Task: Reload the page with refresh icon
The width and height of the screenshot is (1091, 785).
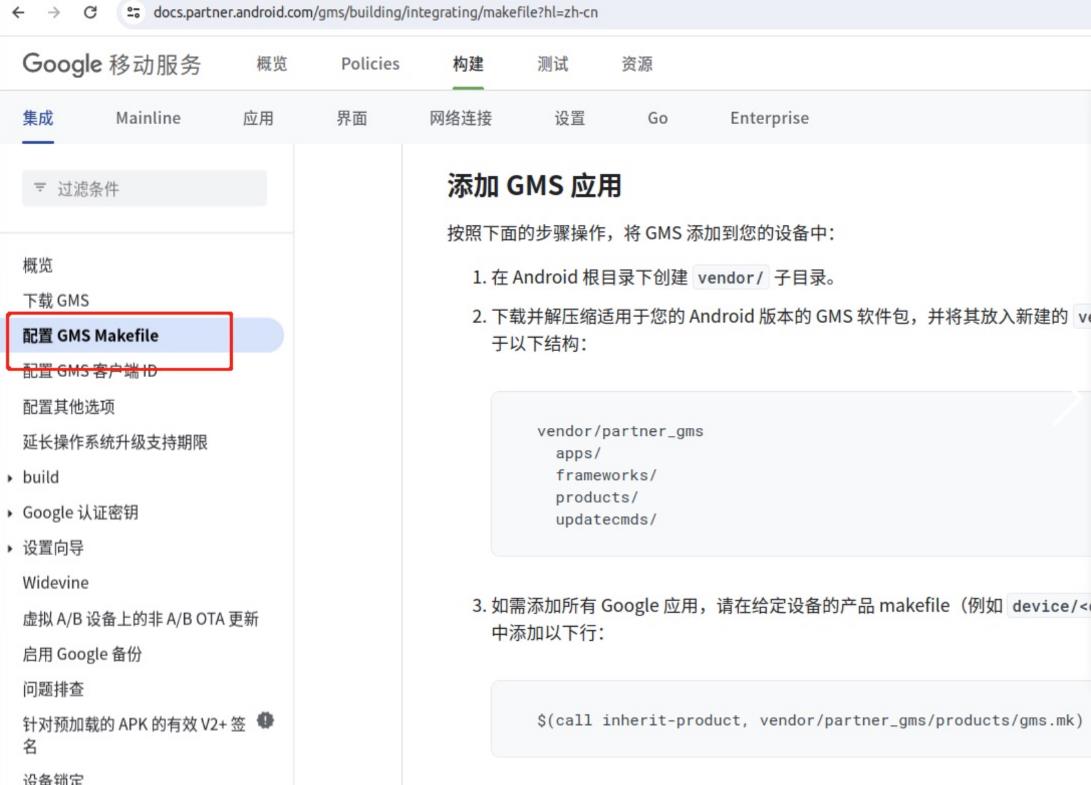Action: [x=90, y=13]
